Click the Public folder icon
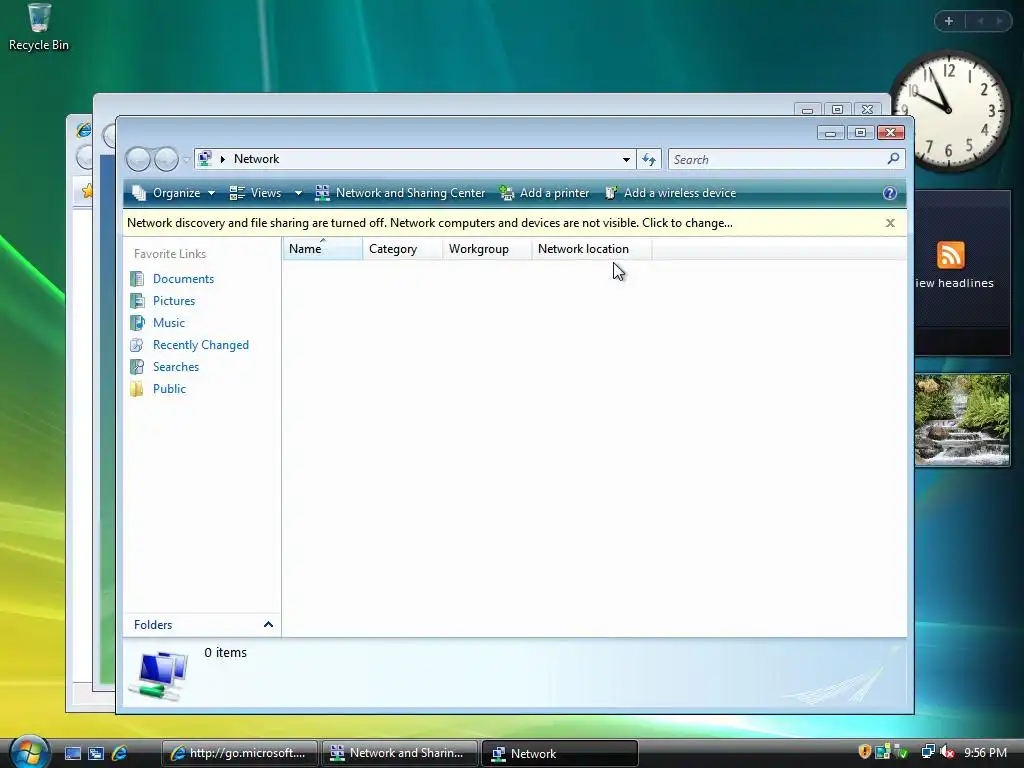This screenshot has height=768, width=1024. click(137, 389)
